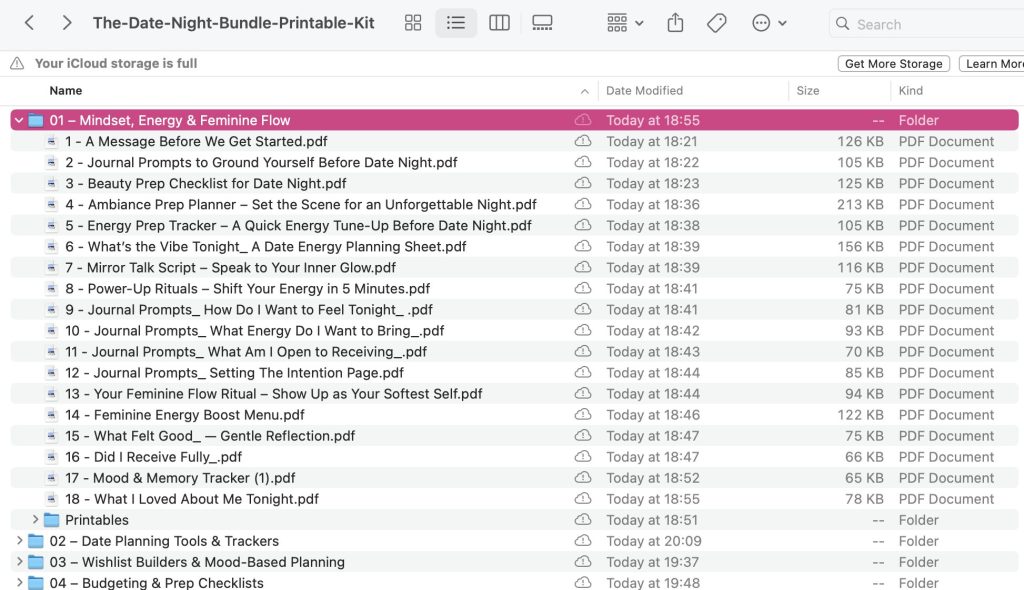Select 14 - Feminine Energy Boost Menu.pdf
This screenshot has height=590, width=1024.
(185, 415)
